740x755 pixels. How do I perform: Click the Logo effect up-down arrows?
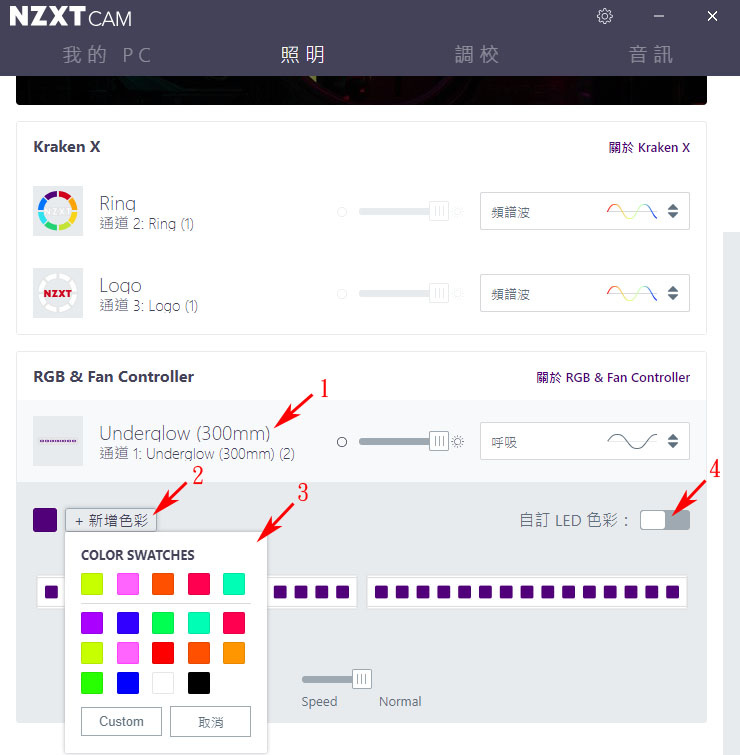[x=673, y=293]
